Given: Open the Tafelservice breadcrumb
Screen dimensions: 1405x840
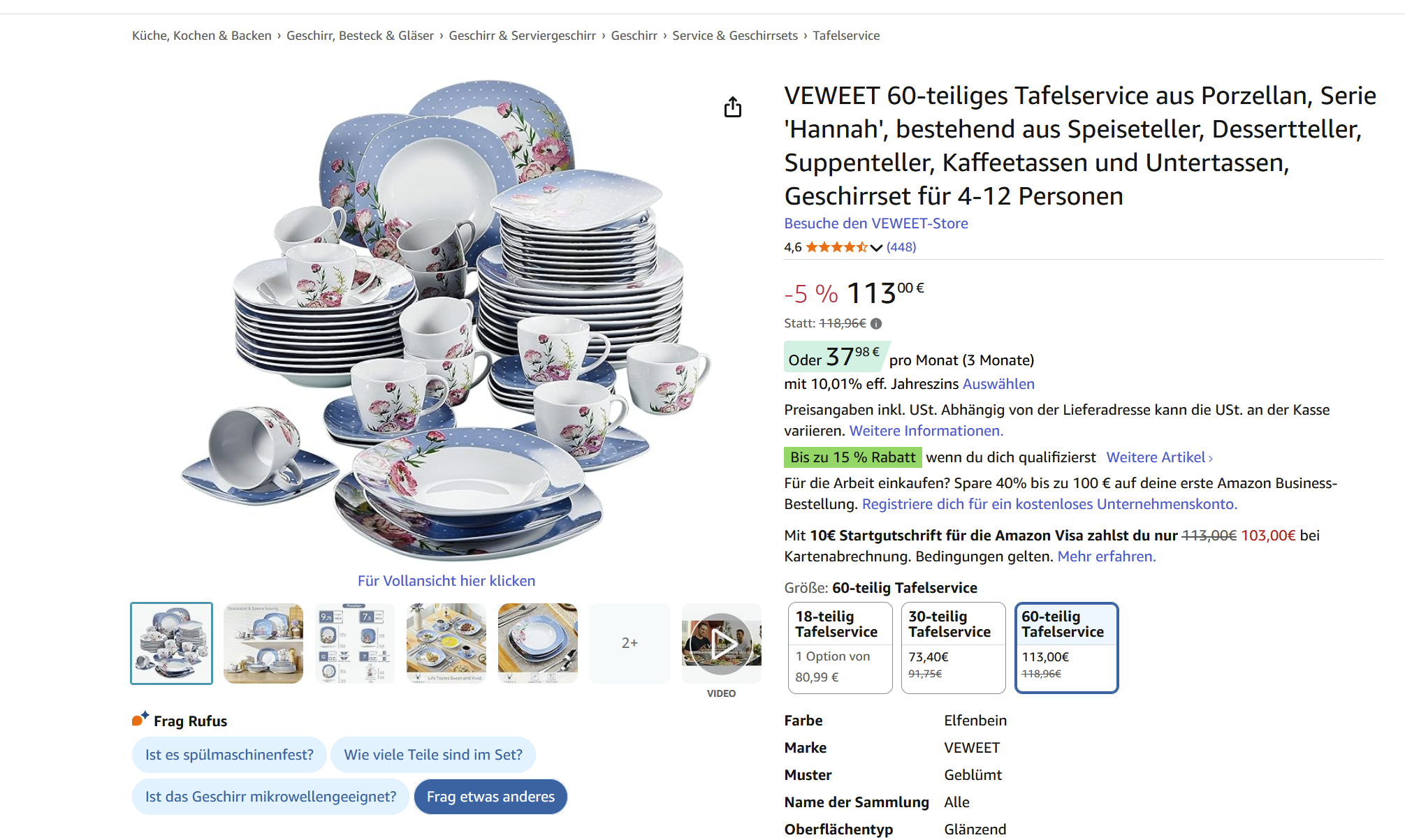Looking at the screenshot, I should pyautogui.click(x=845, y=36).
